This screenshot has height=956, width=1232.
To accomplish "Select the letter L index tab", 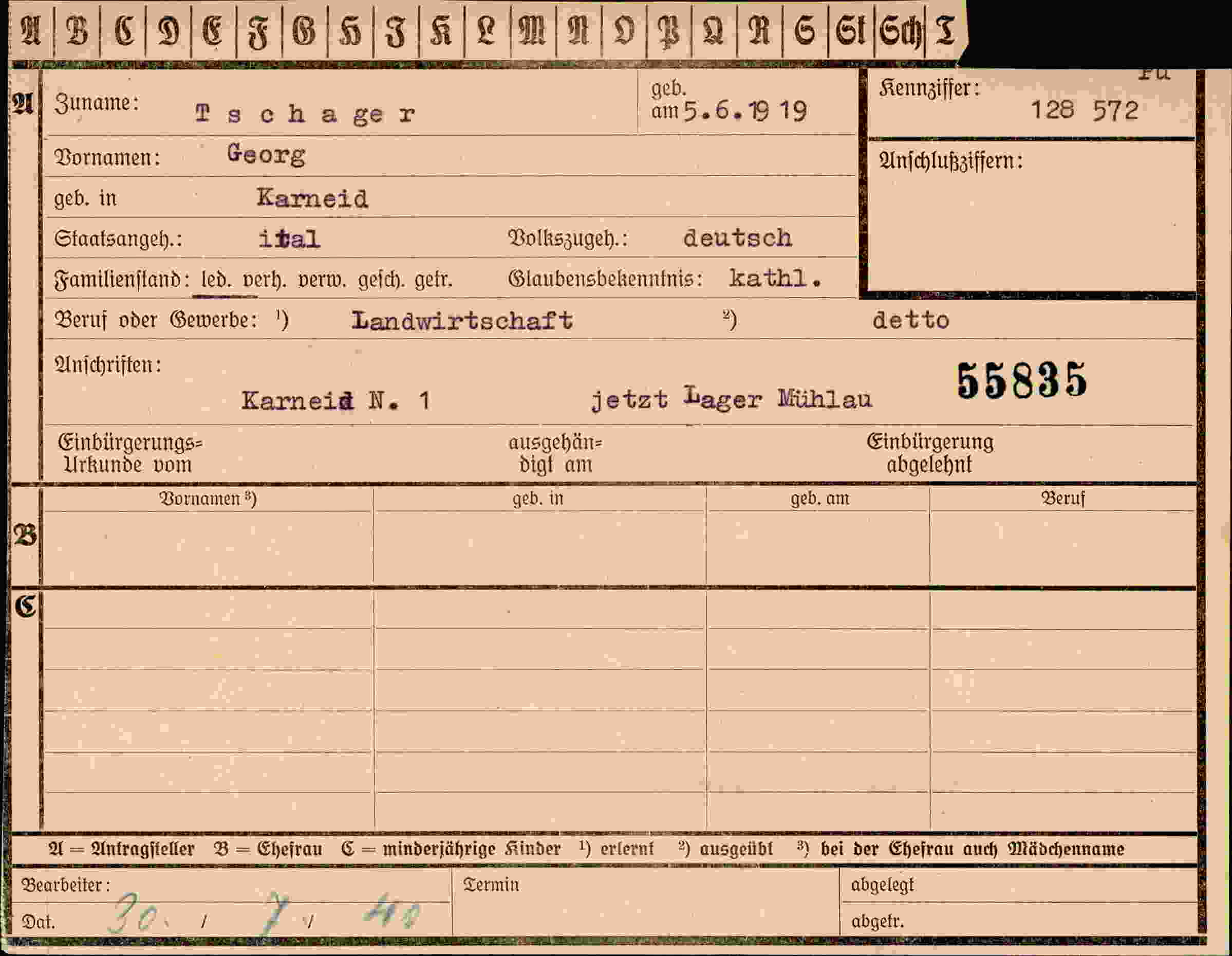I will (x=487, y=30).
